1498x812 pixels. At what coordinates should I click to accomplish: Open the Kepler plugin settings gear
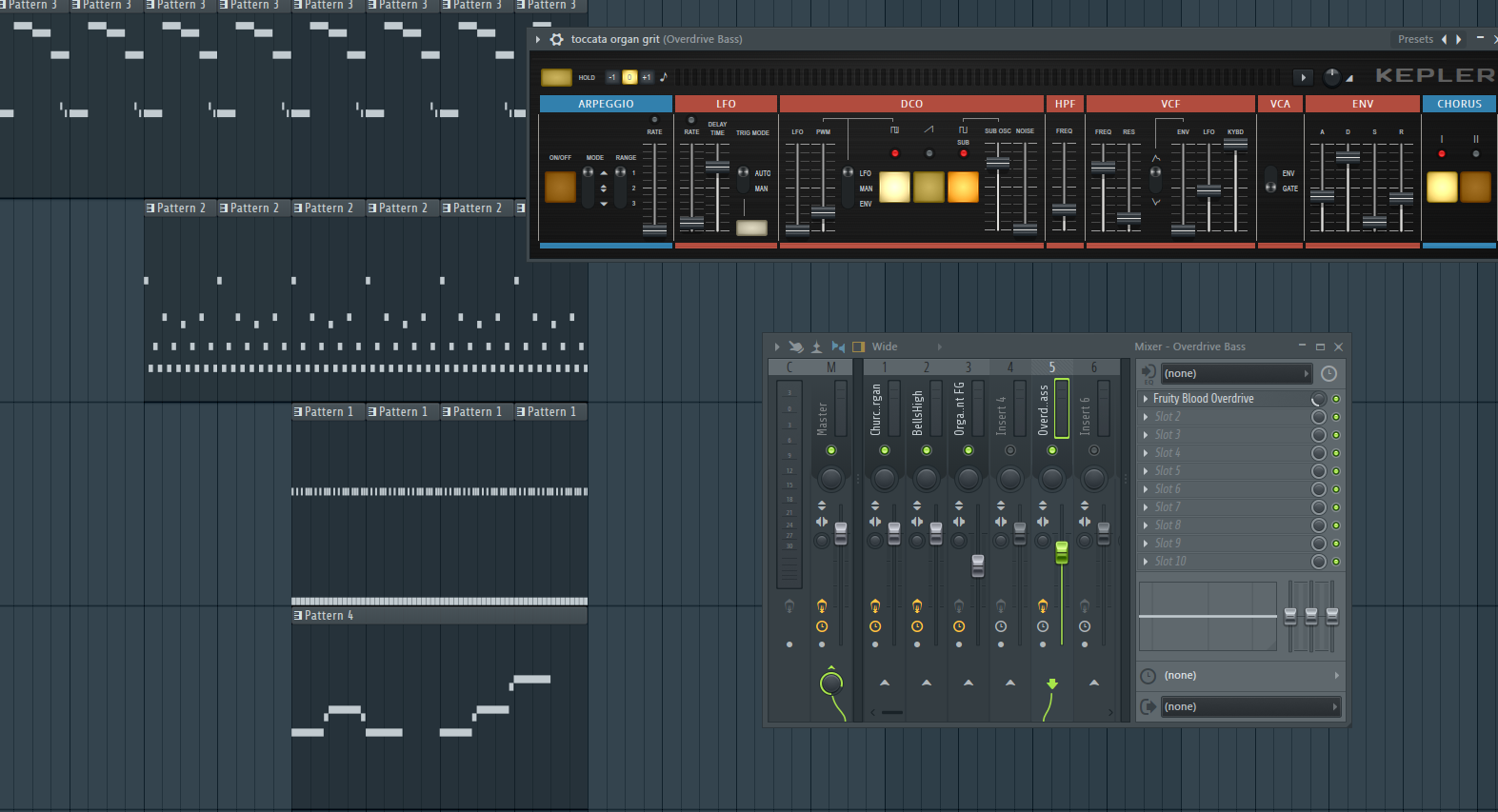coord(557,39)
